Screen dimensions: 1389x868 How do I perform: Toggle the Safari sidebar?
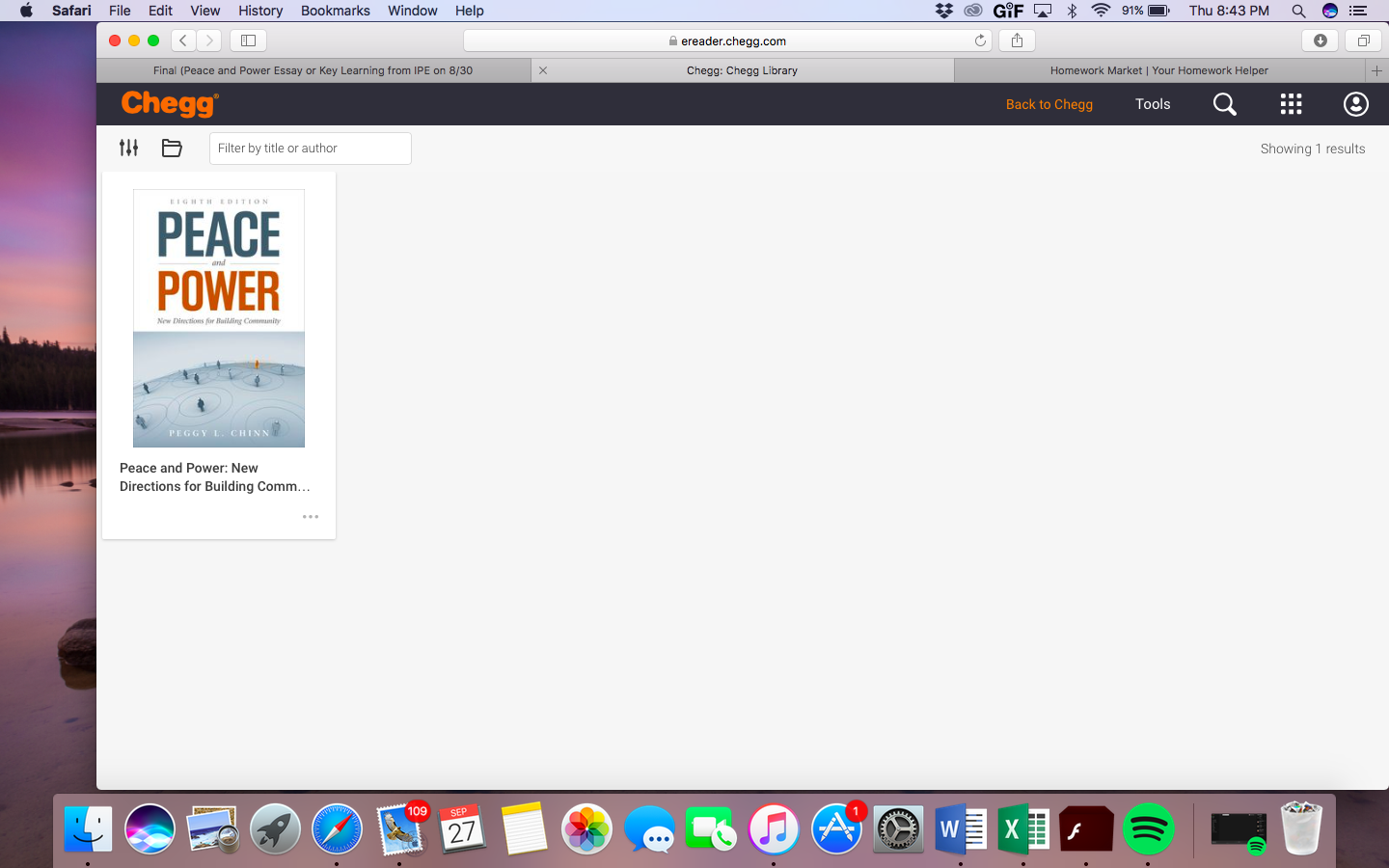click(x=248, y=41)
